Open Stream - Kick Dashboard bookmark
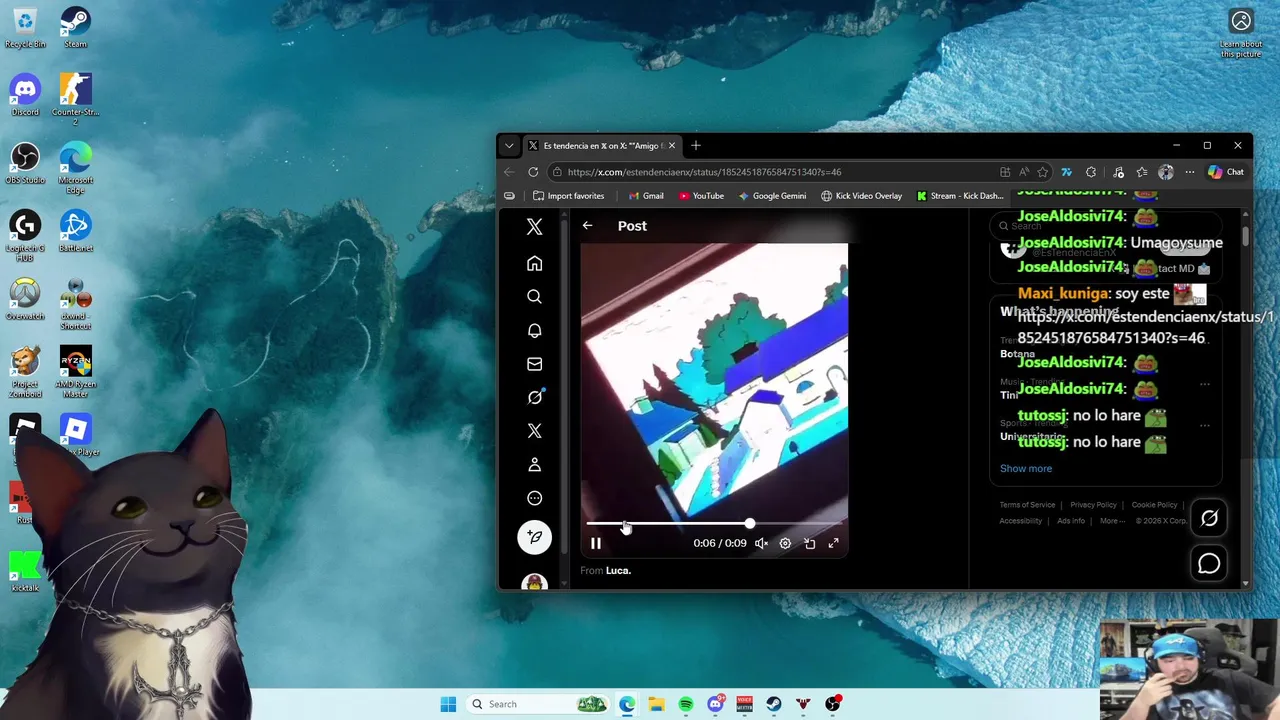The image size is (1280, 720). pos(960,196)
